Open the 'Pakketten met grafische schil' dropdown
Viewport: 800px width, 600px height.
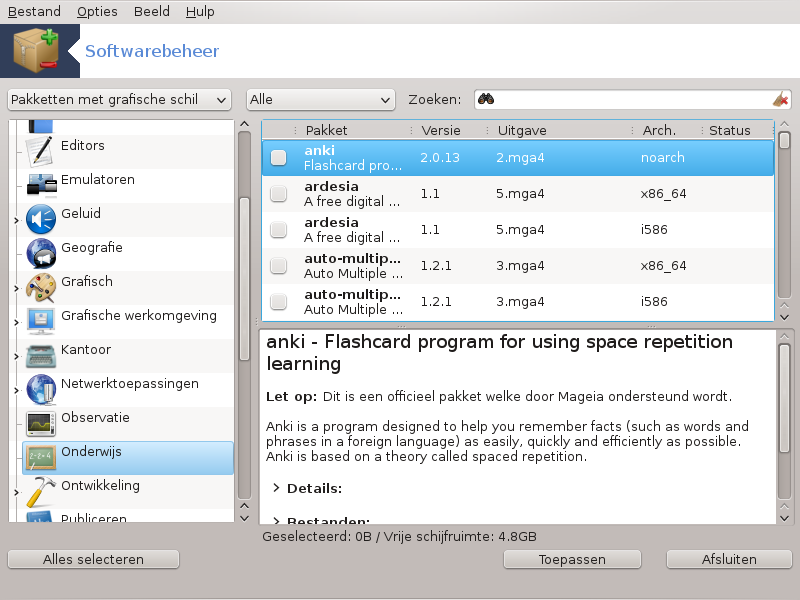[x=119, y=99]
